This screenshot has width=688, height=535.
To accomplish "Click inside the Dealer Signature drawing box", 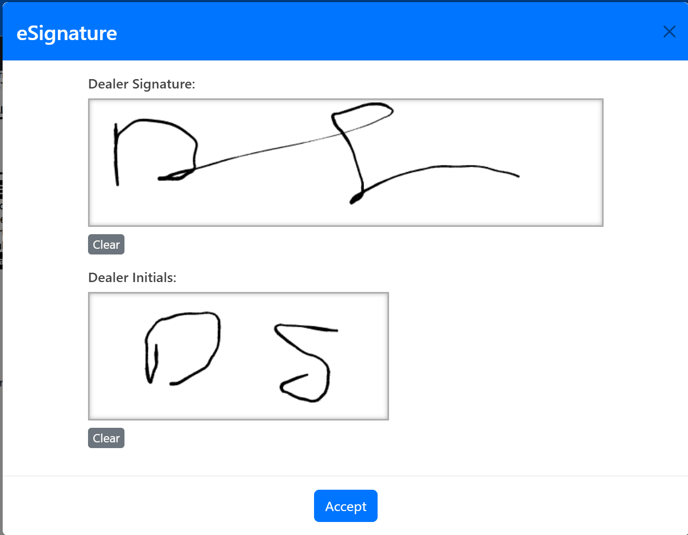I will 346,162.
